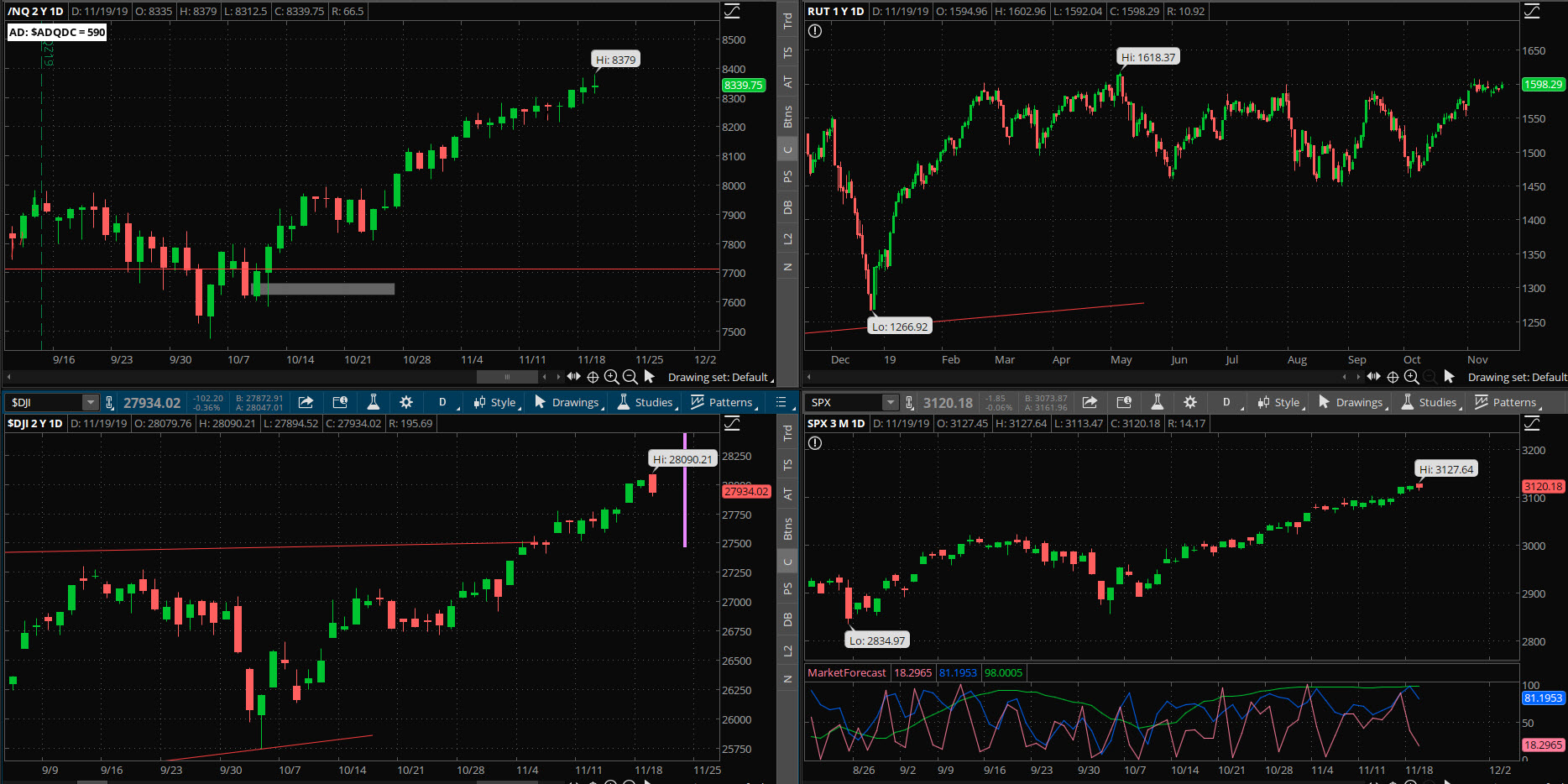Click crosshair pan icon on /NQ chart
This screenshot has height=784, width=1568.
tap(593, 377)
